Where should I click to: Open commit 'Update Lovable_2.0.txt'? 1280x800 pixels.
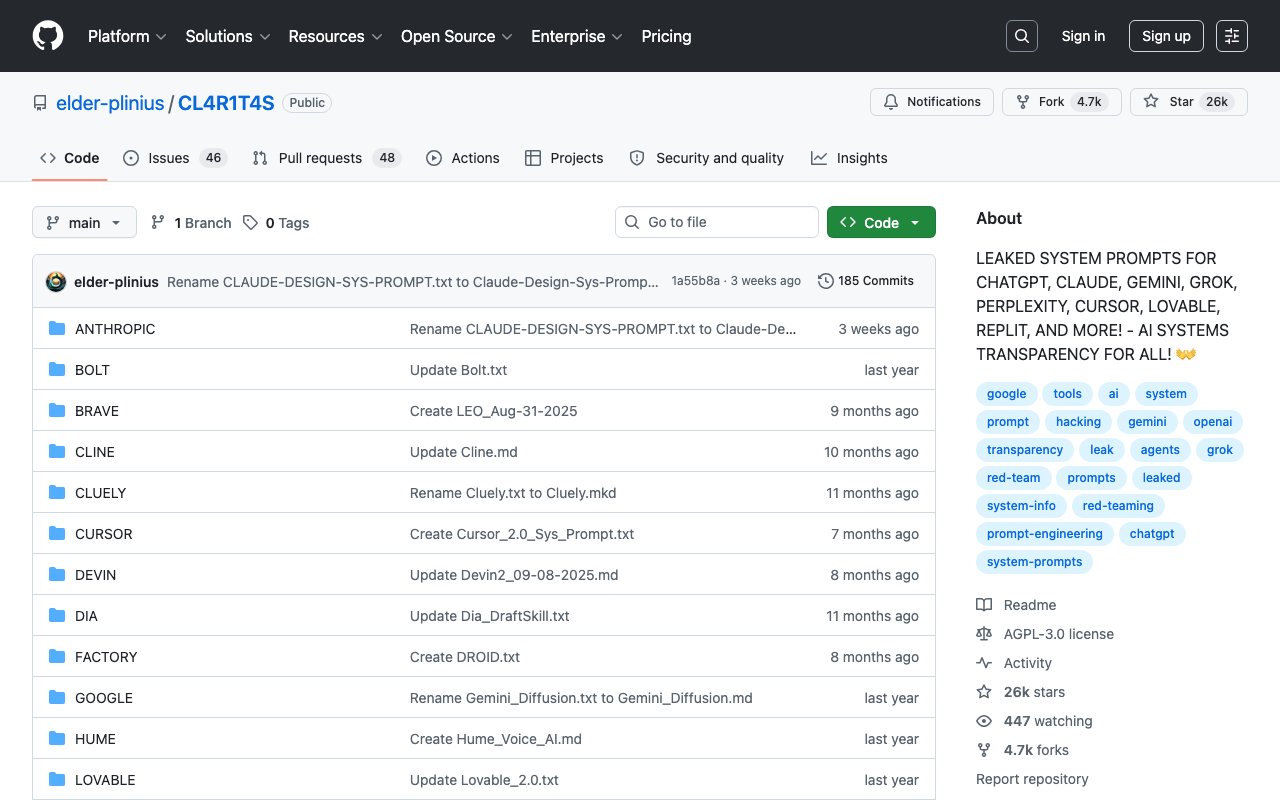pos(484,780)
